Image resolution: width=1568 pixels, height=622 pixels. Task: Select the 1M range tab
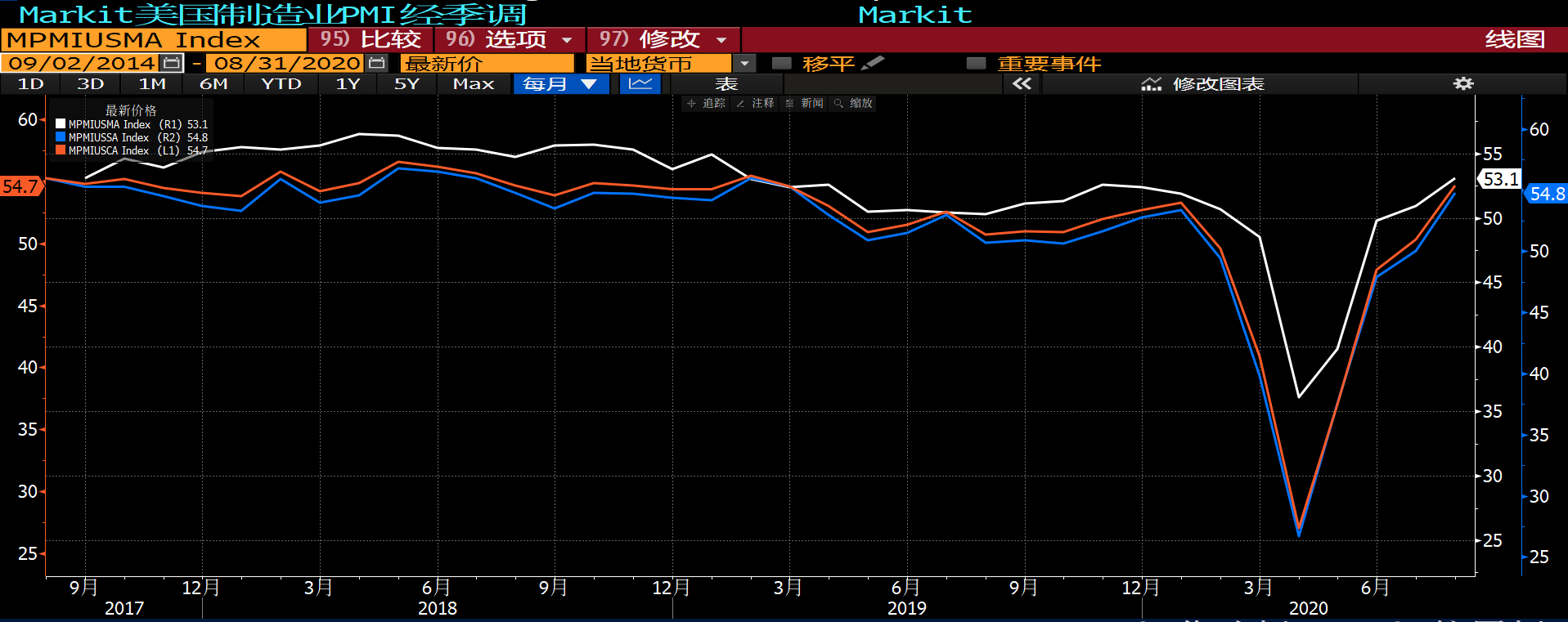point(152,83)
